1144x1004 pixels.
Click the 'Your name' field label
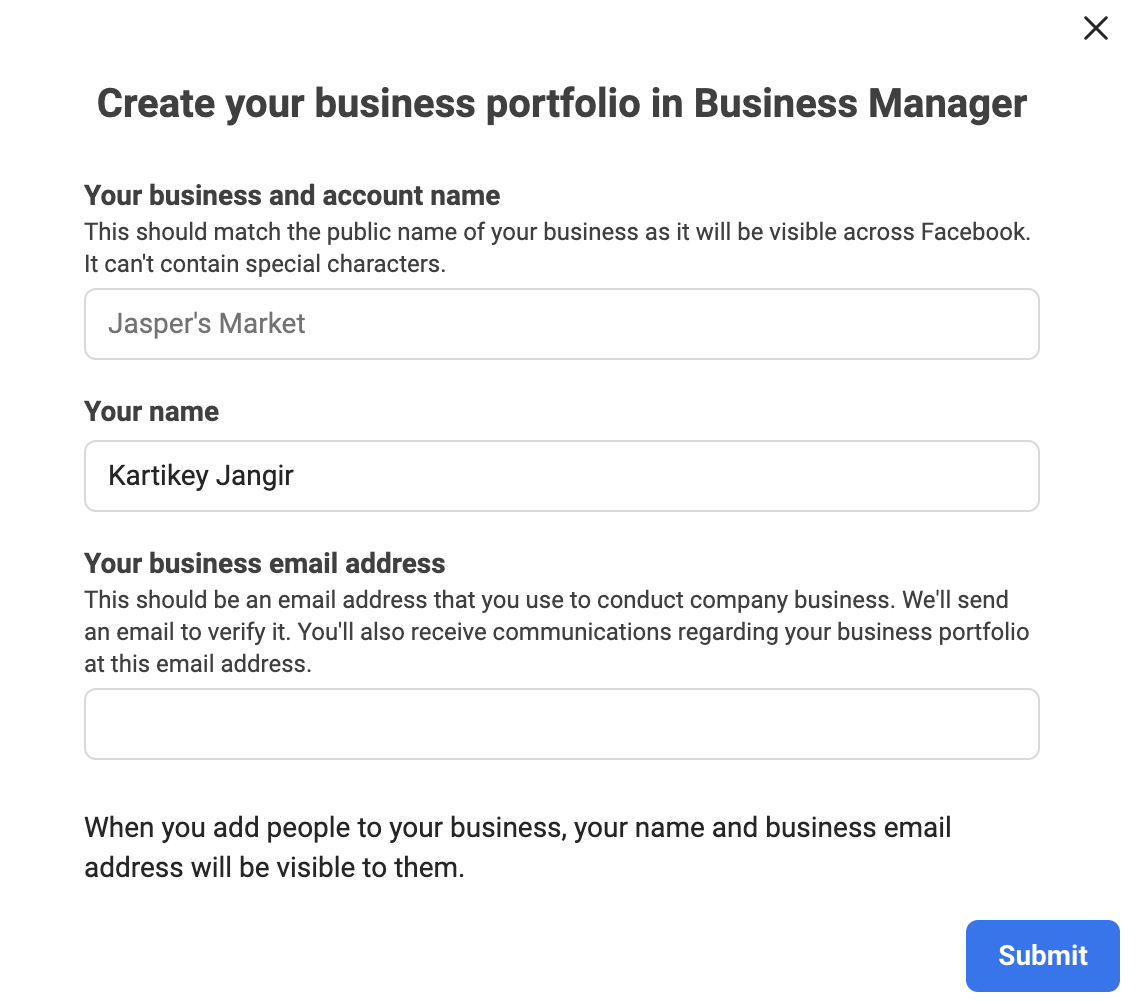151,412
